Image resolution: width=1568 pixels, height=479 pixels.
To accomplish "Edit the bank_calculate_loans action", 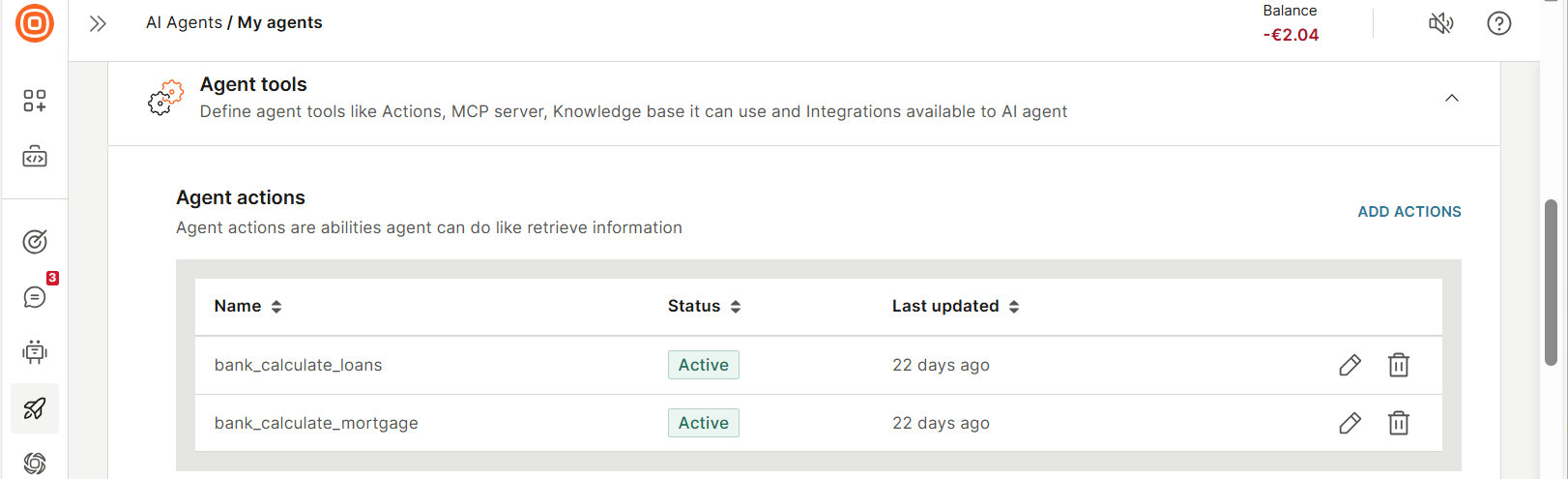I will coord(1350,365).
